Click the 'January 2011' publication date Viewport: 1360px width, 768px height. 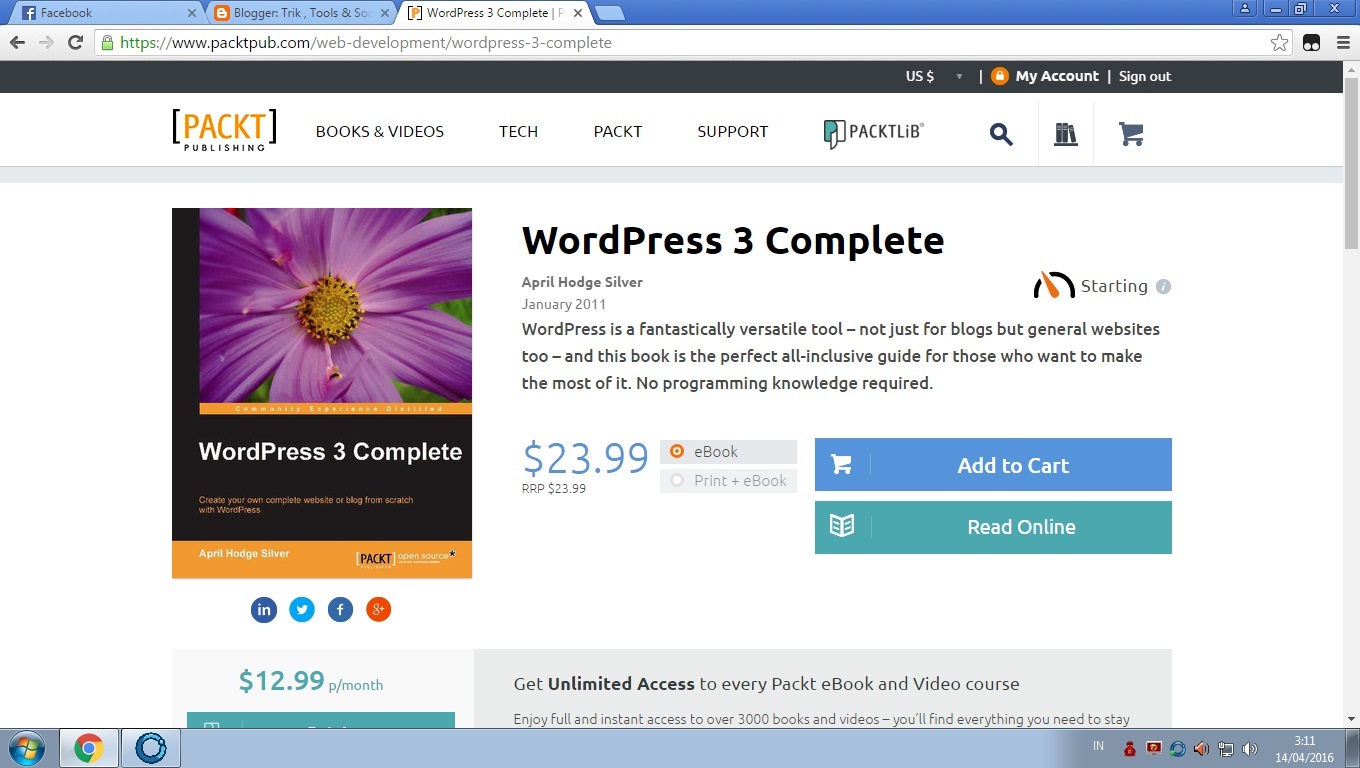(564, 304)
